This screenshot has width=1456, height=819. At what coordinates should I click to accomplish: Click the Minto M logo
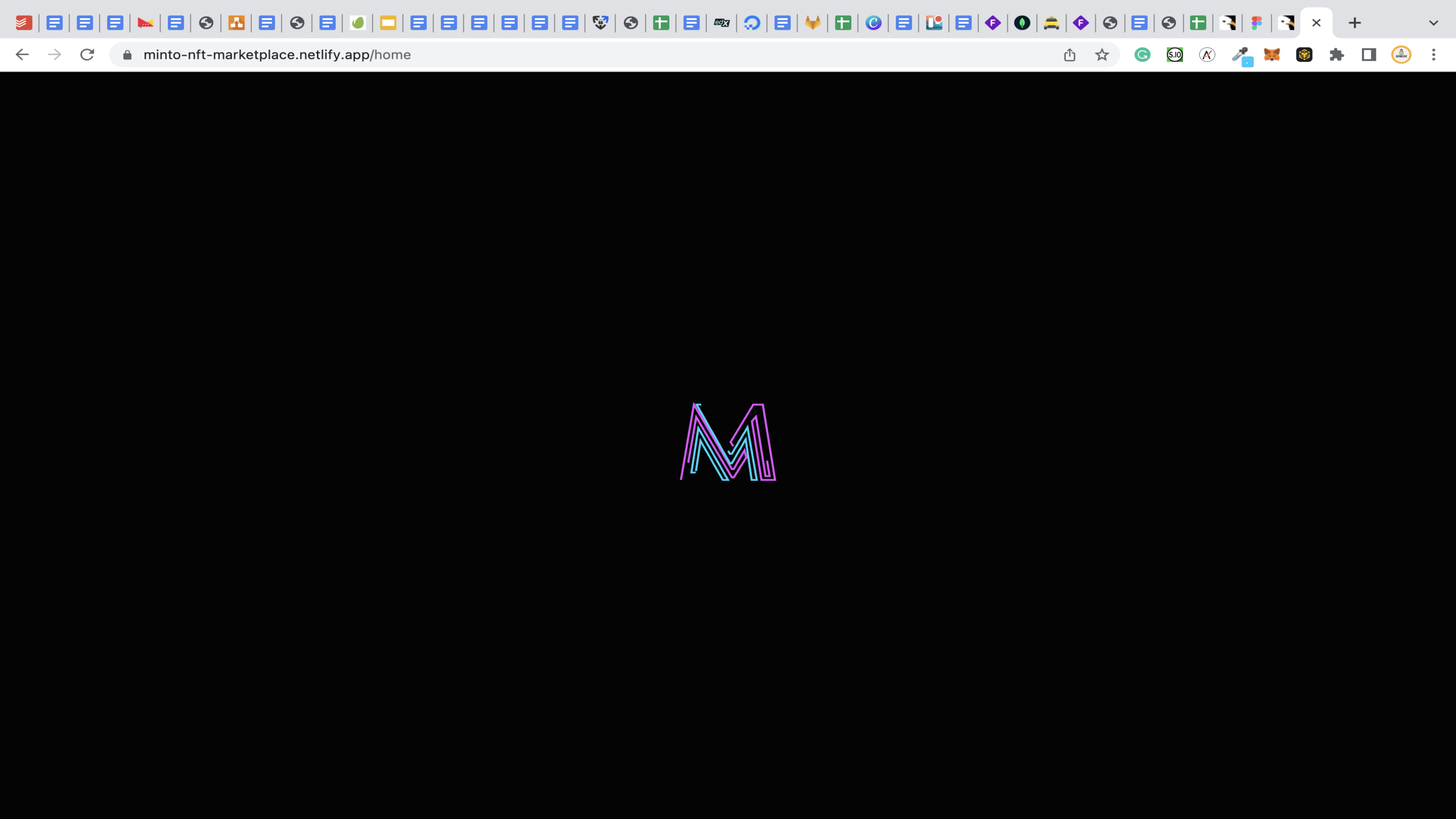(728, 442)
